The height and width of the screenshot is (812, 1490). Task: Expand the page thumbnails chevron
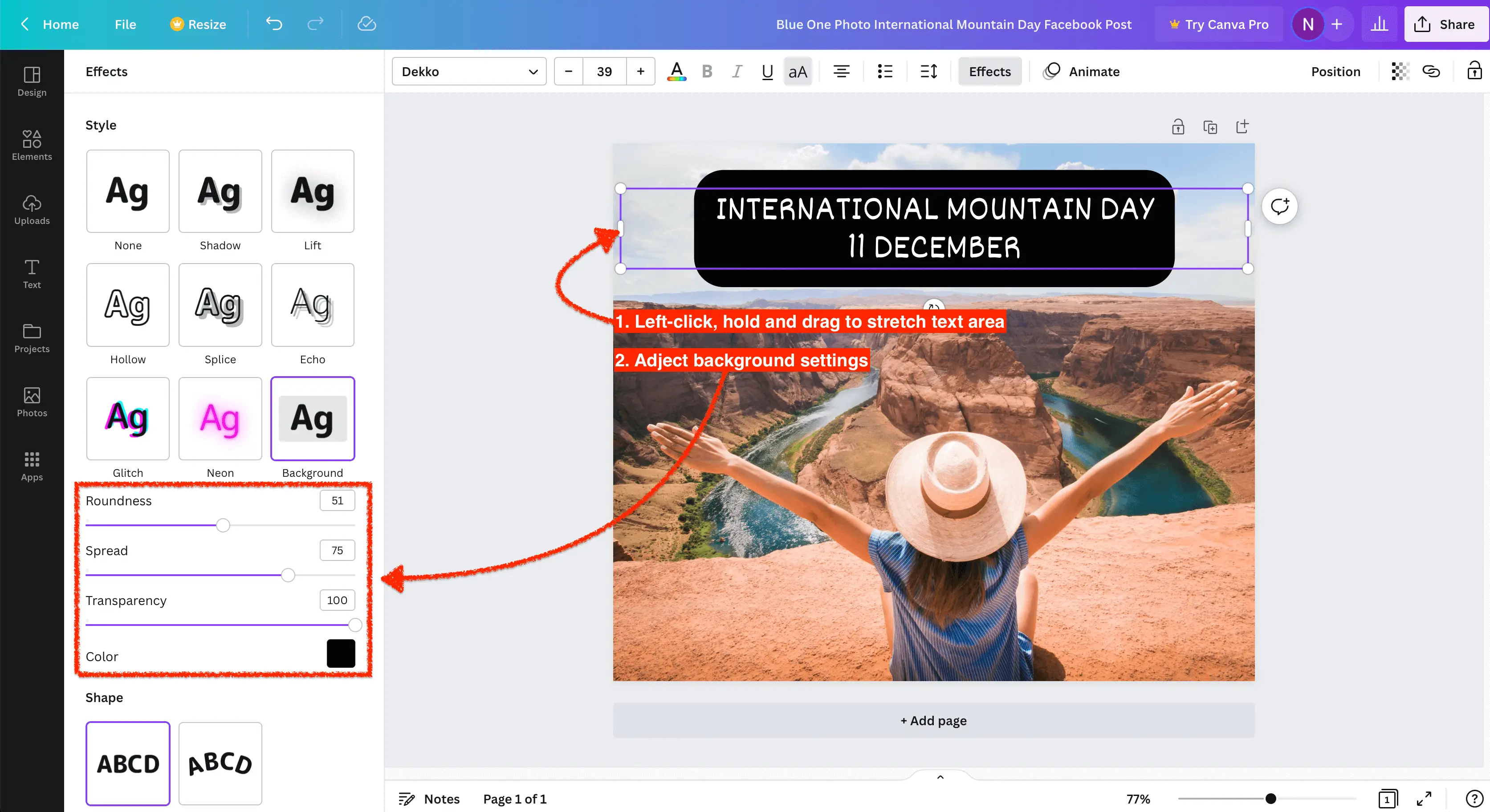click(x=940, y=777)
